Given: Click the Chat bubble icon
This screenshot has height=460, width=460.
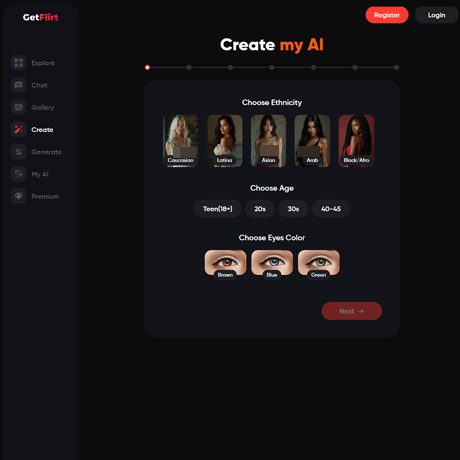Looking at the screenshot, I should coord(19,85).
